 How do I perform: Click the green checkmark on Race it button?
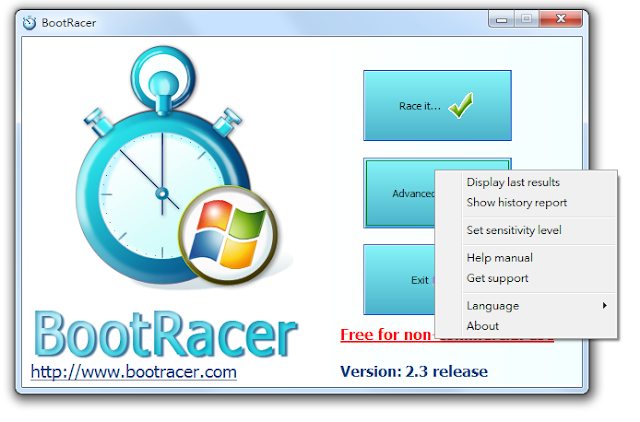(461, 105)
